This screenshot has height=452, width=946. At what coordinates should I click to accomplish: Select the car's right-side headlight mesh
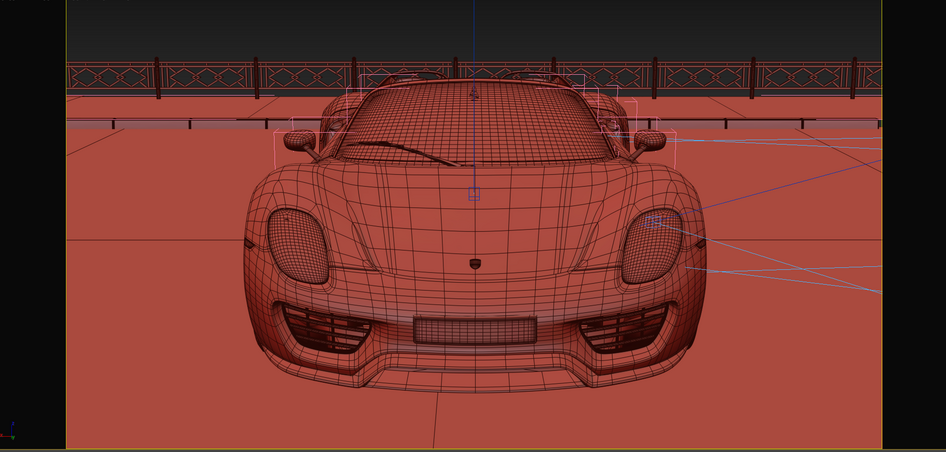point(652,246)
